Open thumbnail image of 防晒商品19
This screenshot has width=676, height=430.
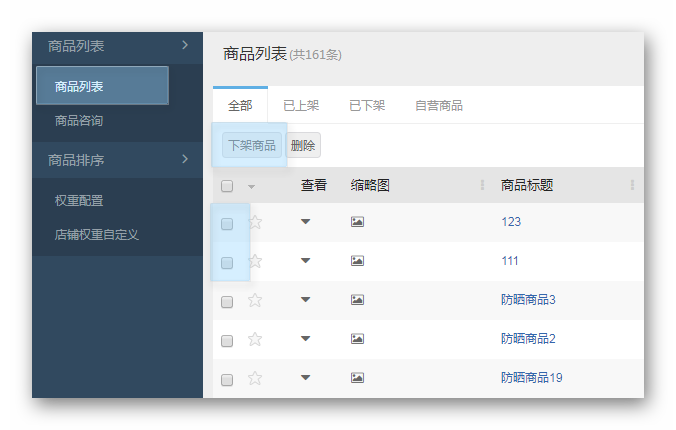click(357, 378)
